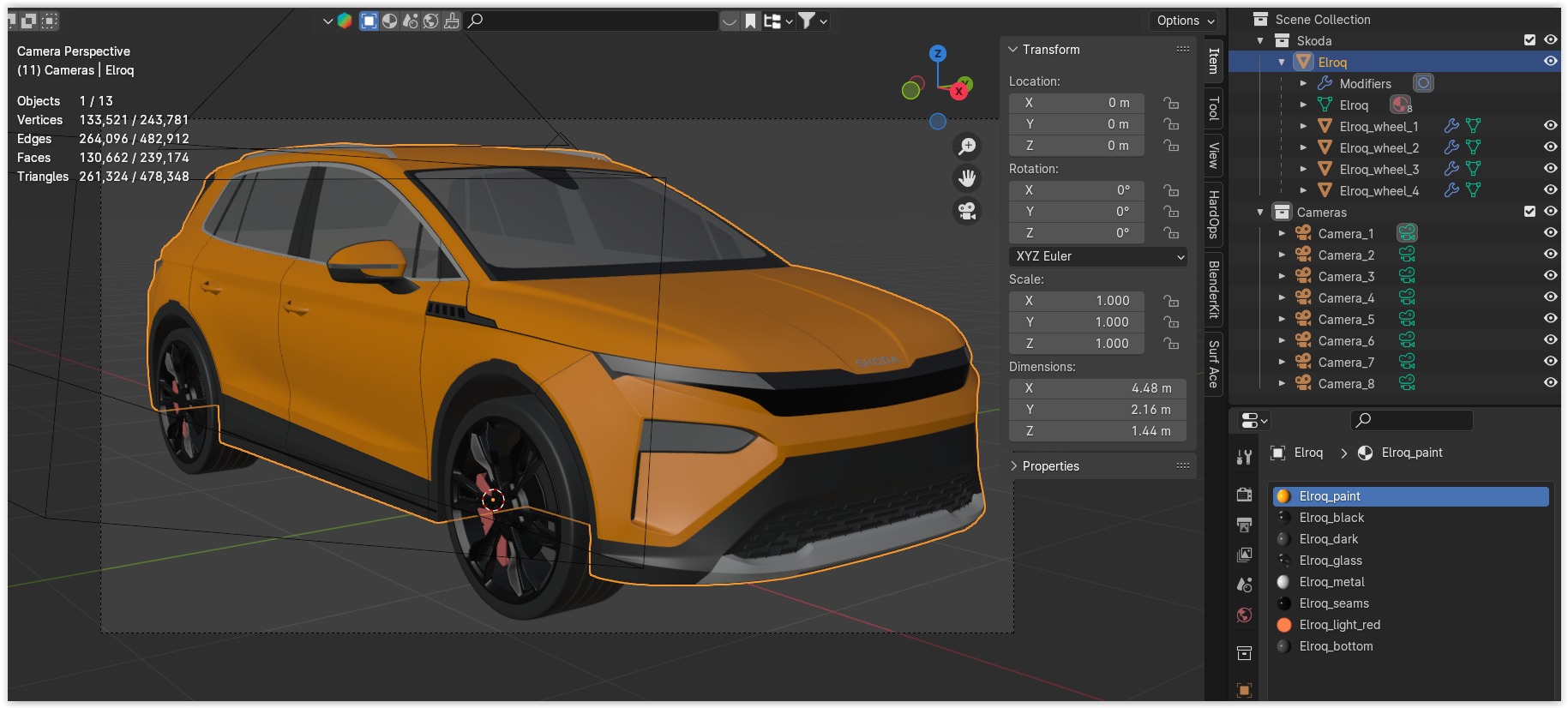Open the Render properties tab icon

click(1244, 495)
